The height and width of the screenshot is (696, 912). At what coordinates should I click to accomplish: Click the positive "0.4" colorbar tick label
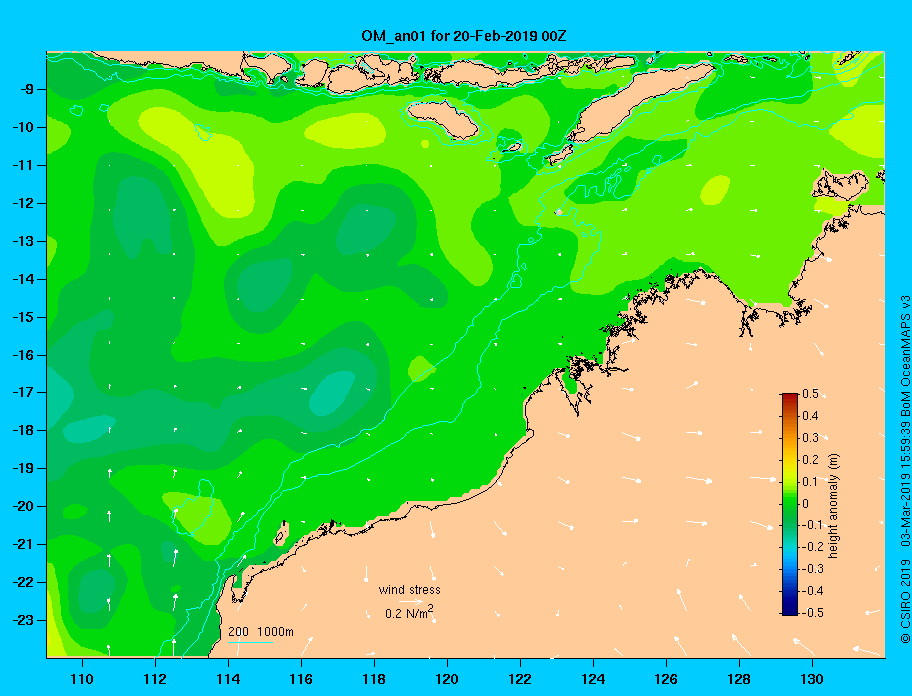(810, 416)
